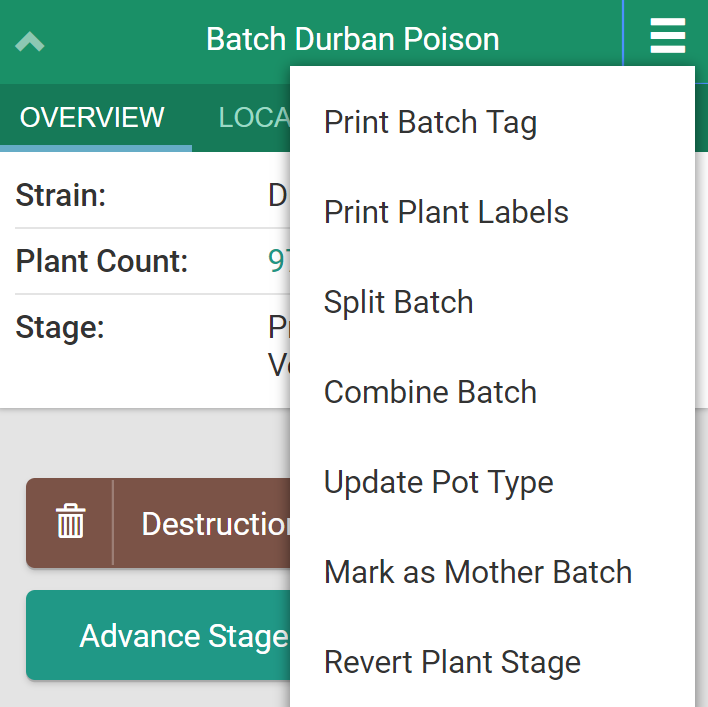Screen dimensions: 708x707
Task: Click the partially hidden Stage value text
Action: click(278, 346)
